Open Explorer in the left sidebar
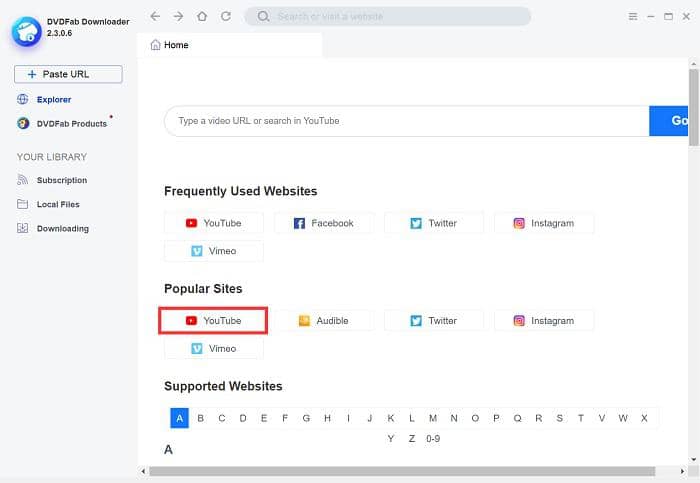This screenshot has width=700, height=483. click(53, 99)
